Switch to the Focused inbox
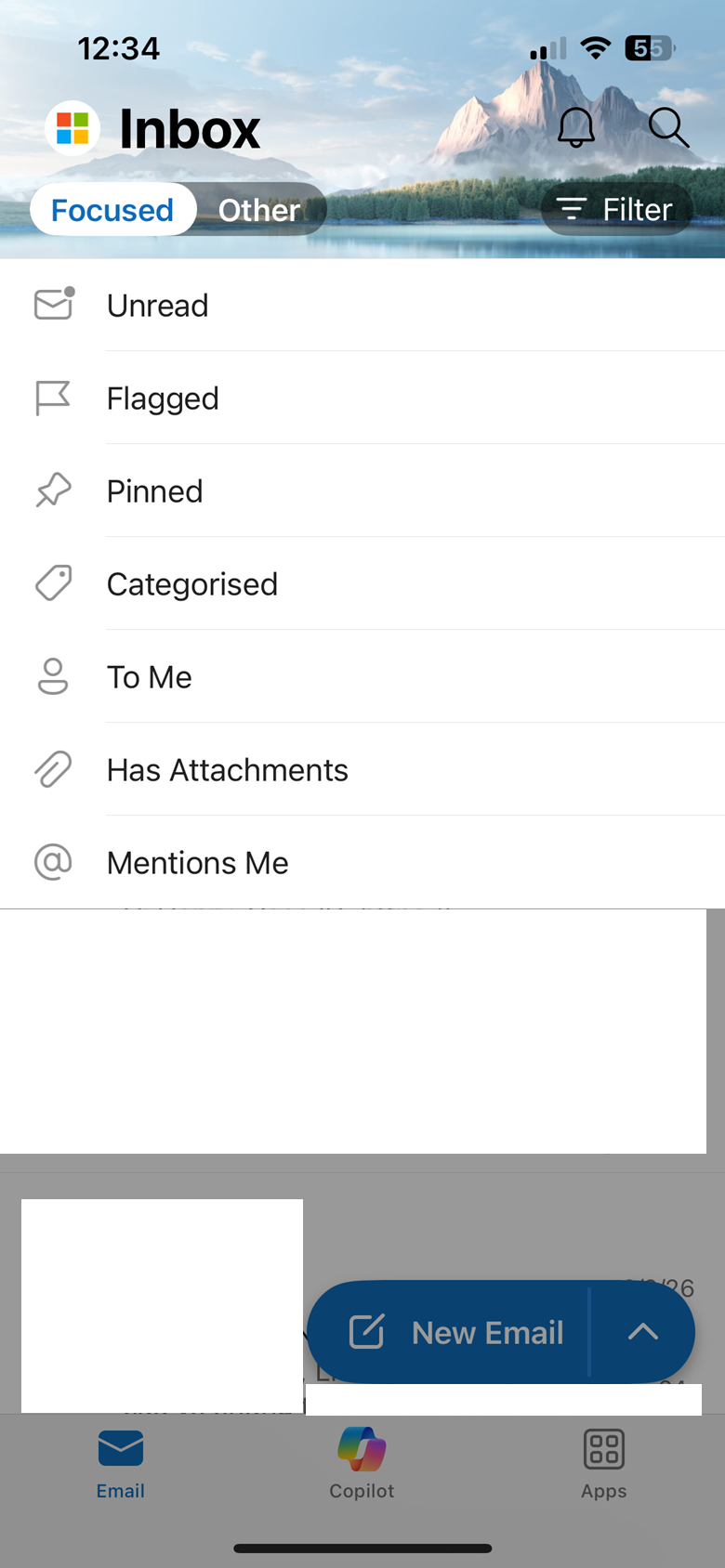725x1568 pixels. pos(112,209)
